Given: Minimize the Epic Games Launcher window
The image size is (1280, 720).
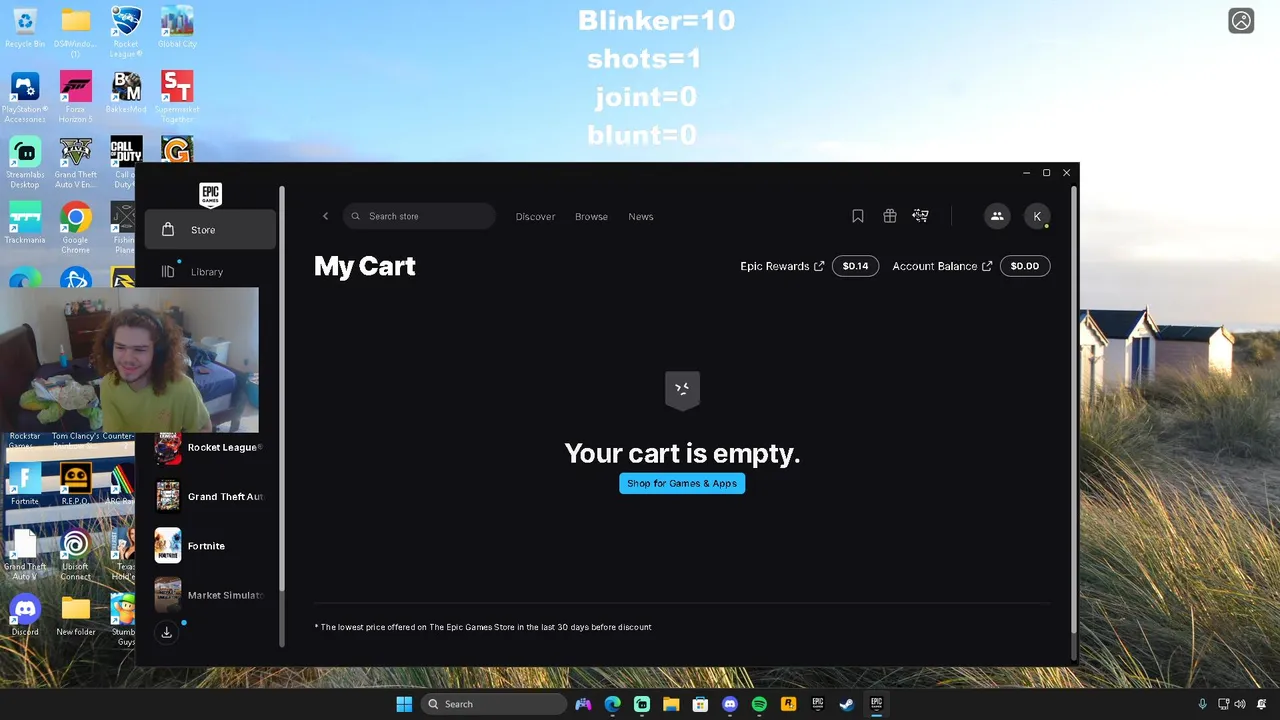Looking at the screenshot, I should pyautogui.click(x=1026, y=173).
